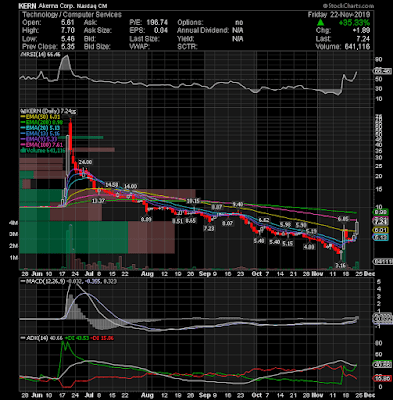The image size is (393, 400).
Task: Click the RSI current value tag on right axis
Action: [x=382, y=71]
